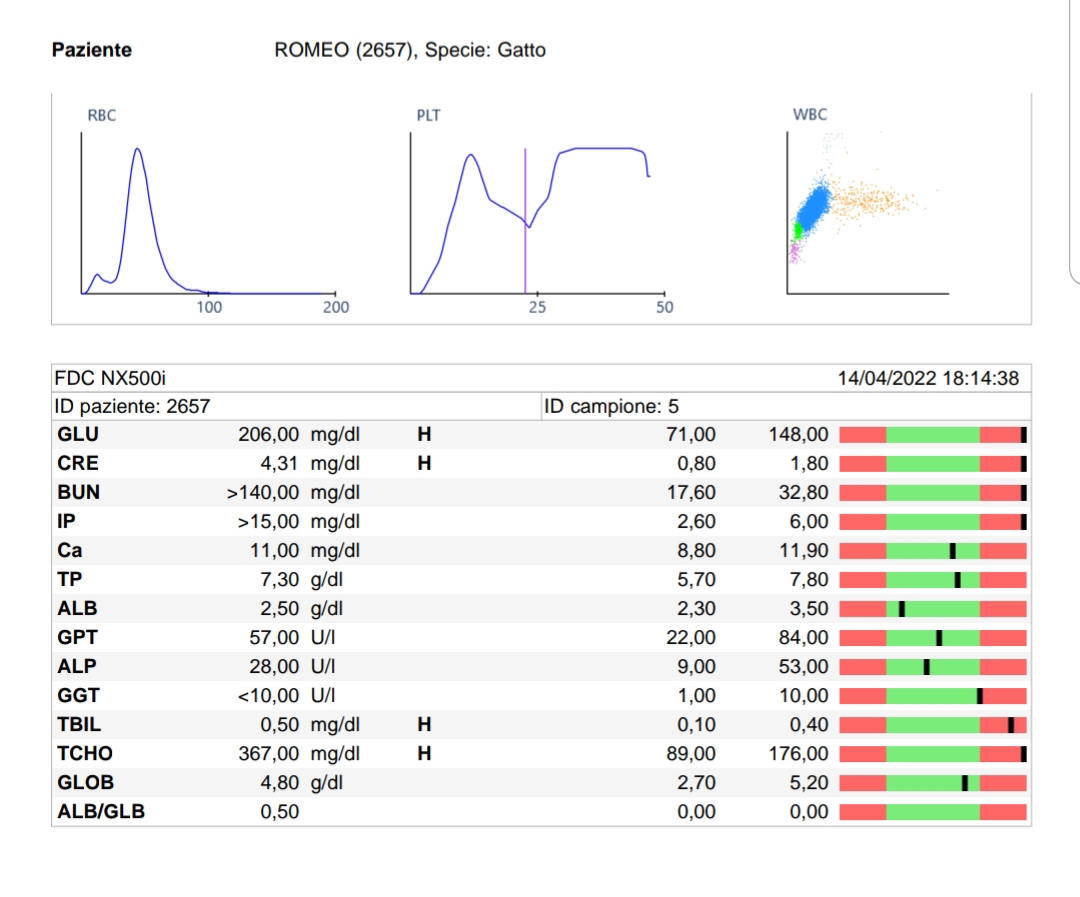Click the GPT range bar indicator
The height and width of the screenshot is (897, 1080).
tap(939, 637)
